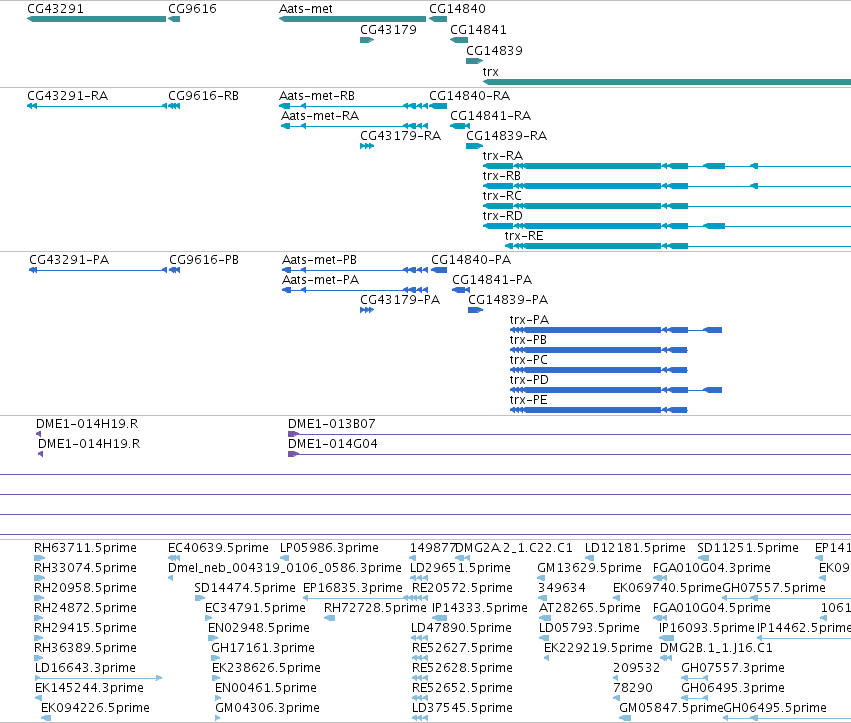Select transcript CG14839-RA label

coord(506,136)
